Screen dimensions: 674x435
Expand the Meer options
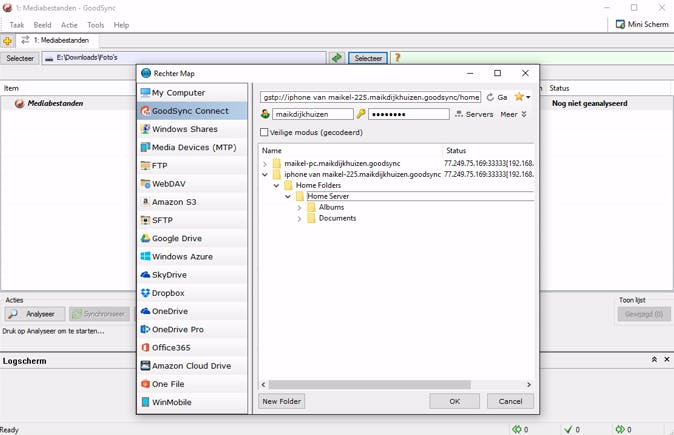[513, 114]
